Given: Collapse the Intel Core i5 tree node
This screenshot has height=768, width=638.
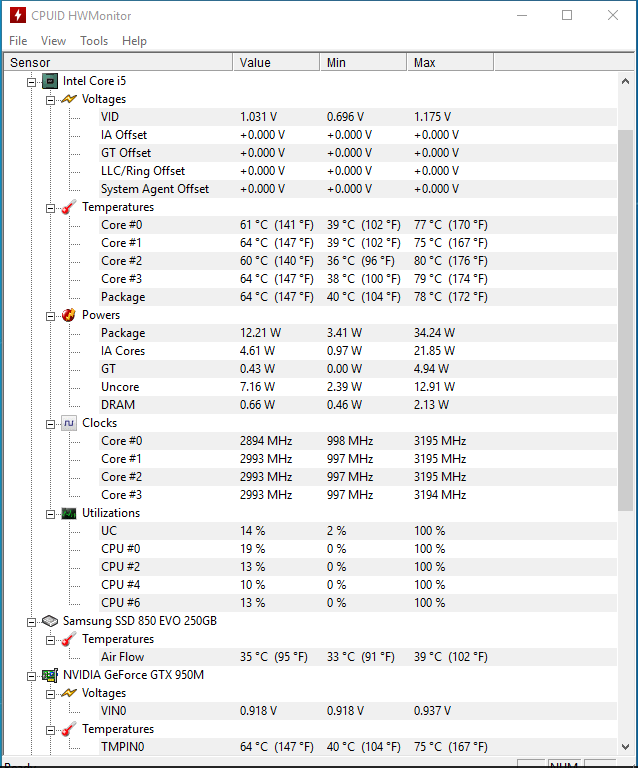Looking at the screenshot, I should click(x=31, y=82).
